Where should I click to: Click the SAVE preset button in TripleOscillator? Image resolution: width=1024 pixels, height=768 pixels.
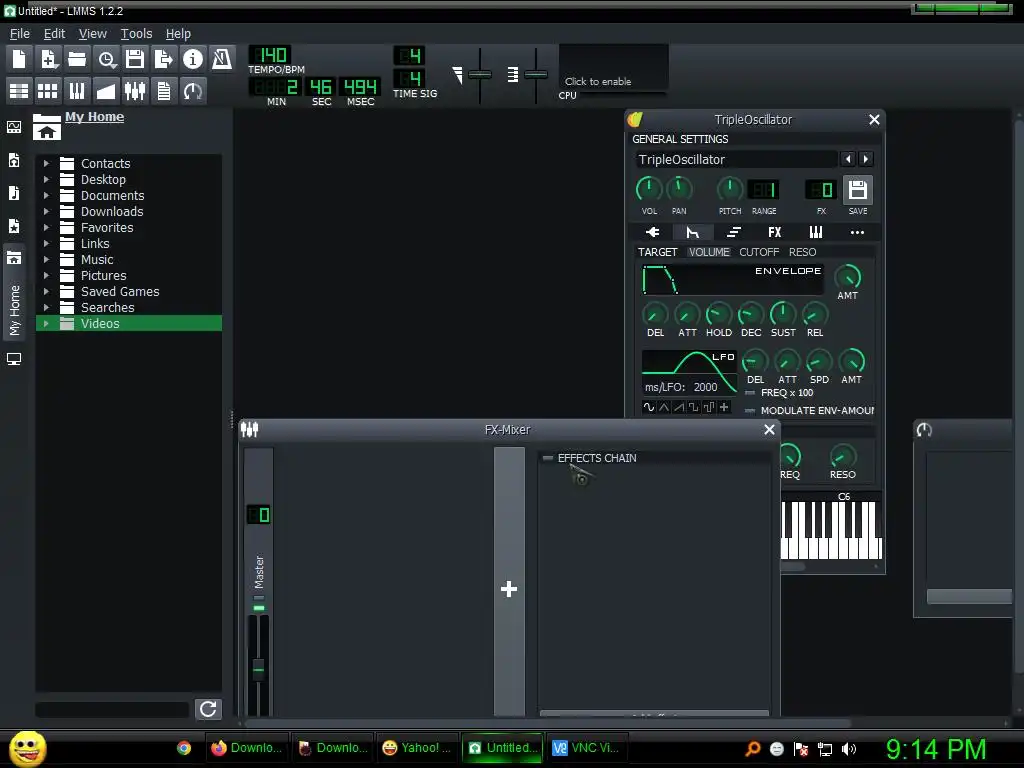click(857, 191)
